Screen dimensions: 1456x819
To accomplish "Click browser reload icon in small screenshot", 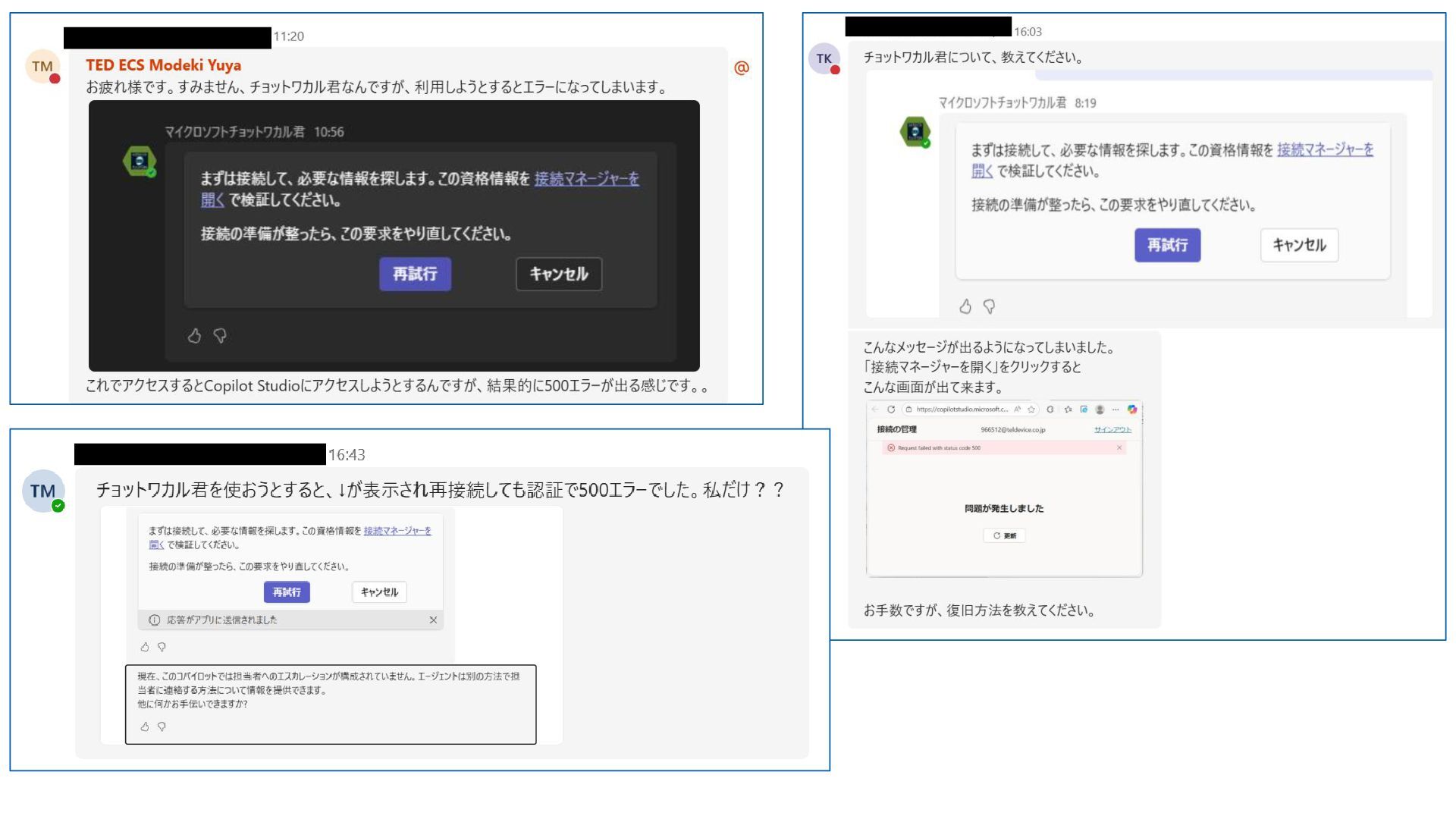I will tap(891, 409).
